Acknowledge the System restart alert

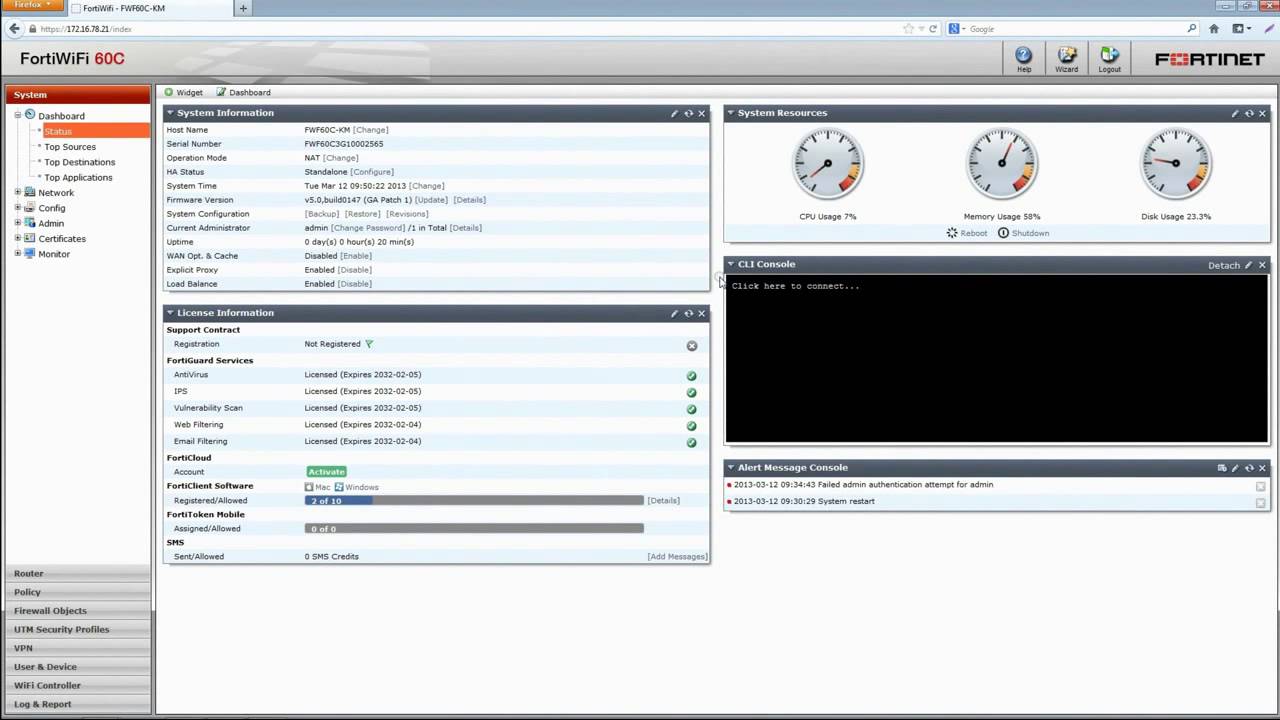(x=1260, y=502)
